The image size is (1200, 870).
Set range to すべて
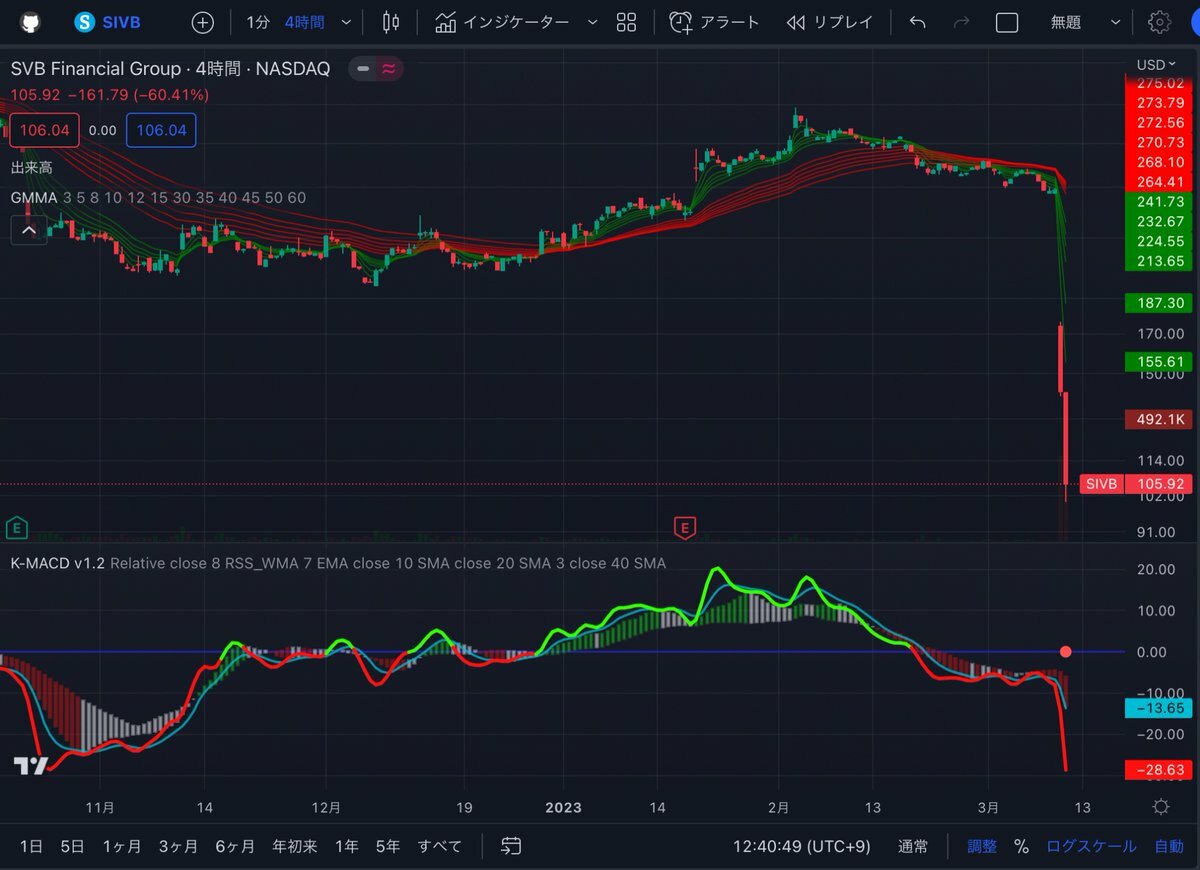pyautogui.click(x=440, y=846)
